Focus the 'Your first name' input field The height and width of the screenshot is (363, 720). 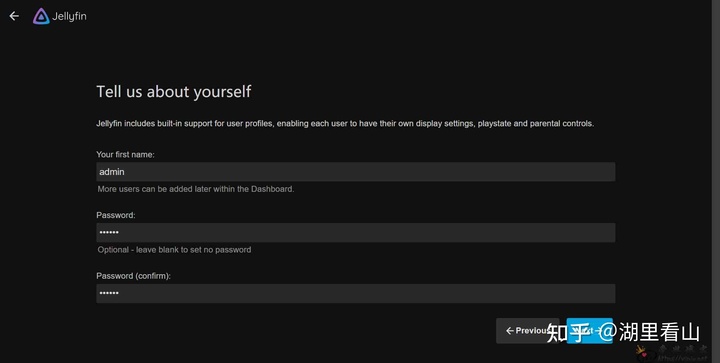click(355, 172)
